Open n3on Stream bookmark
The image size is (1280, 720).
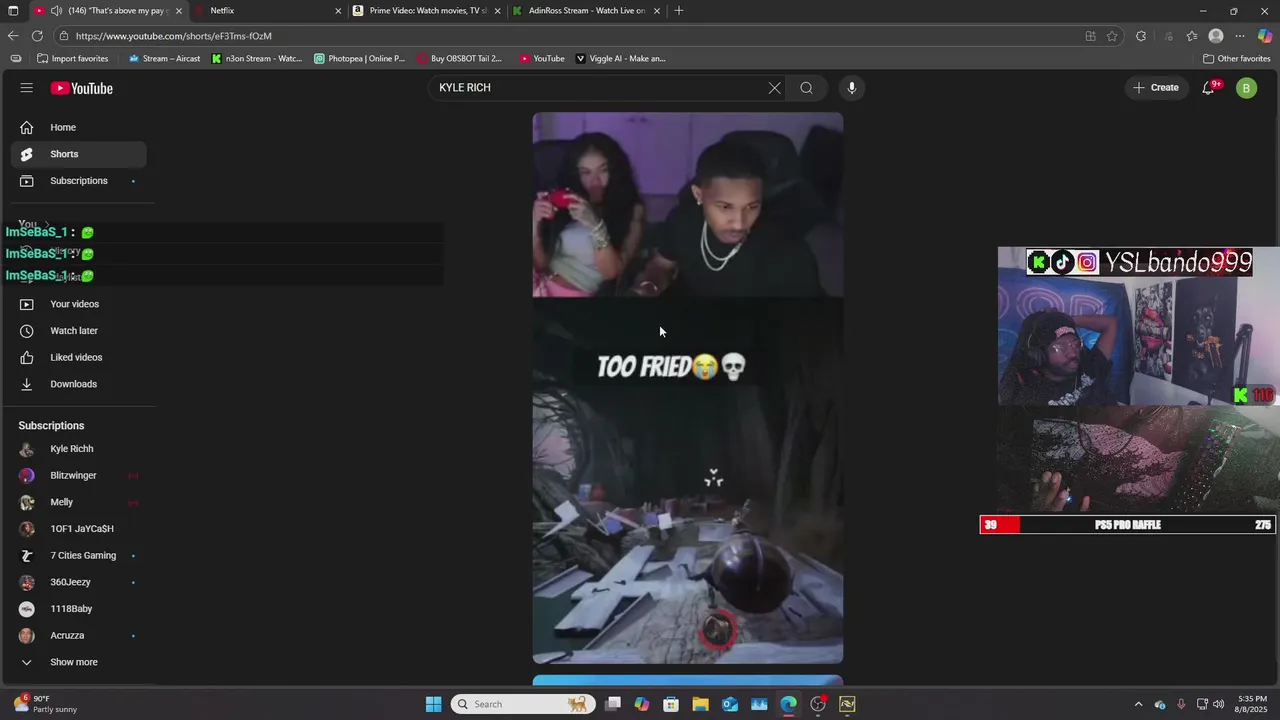(x=257, y=58)
